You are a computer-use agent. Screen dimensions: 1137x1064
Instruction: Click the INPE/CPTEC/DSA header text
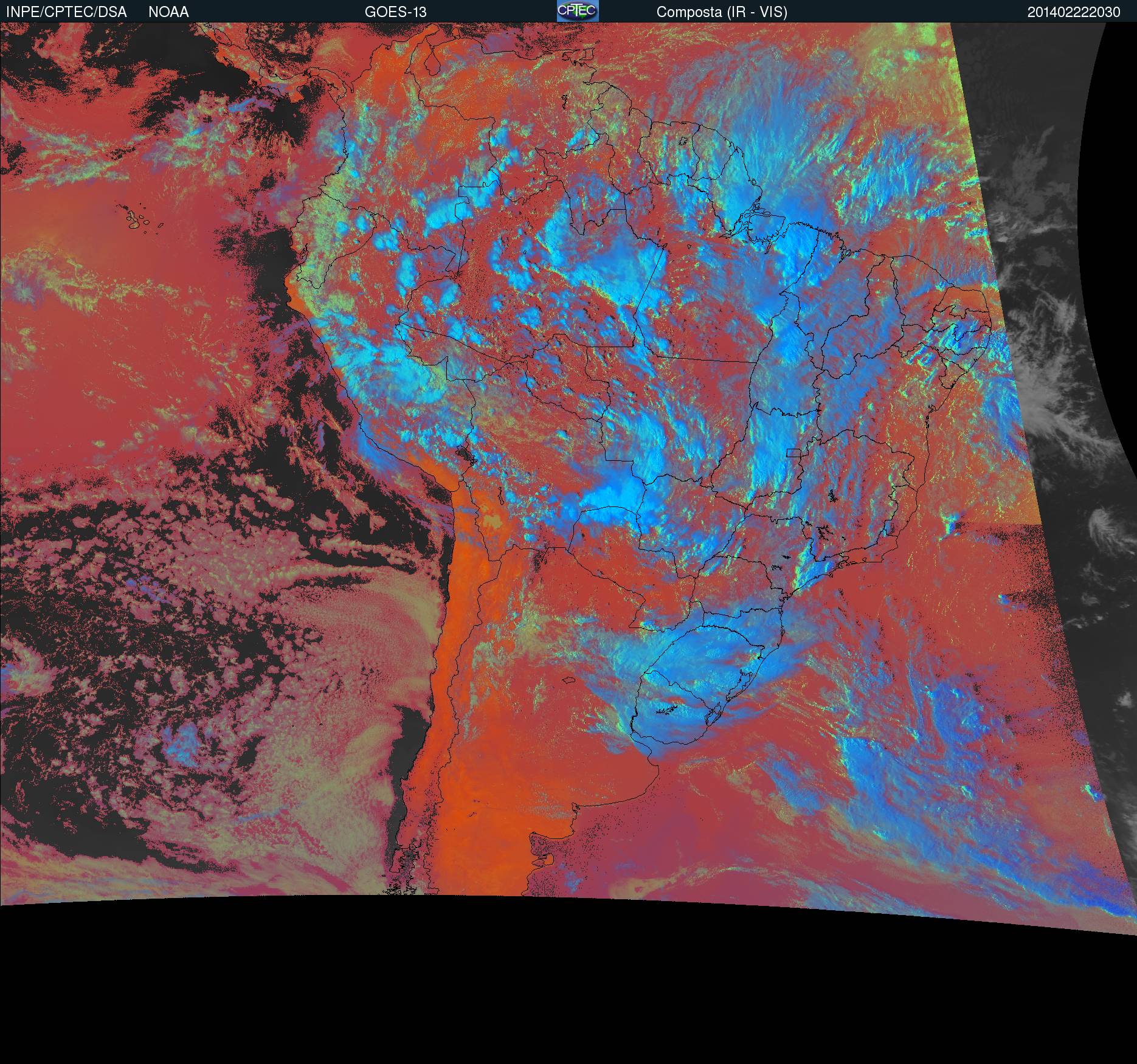[x=66, y=12]
